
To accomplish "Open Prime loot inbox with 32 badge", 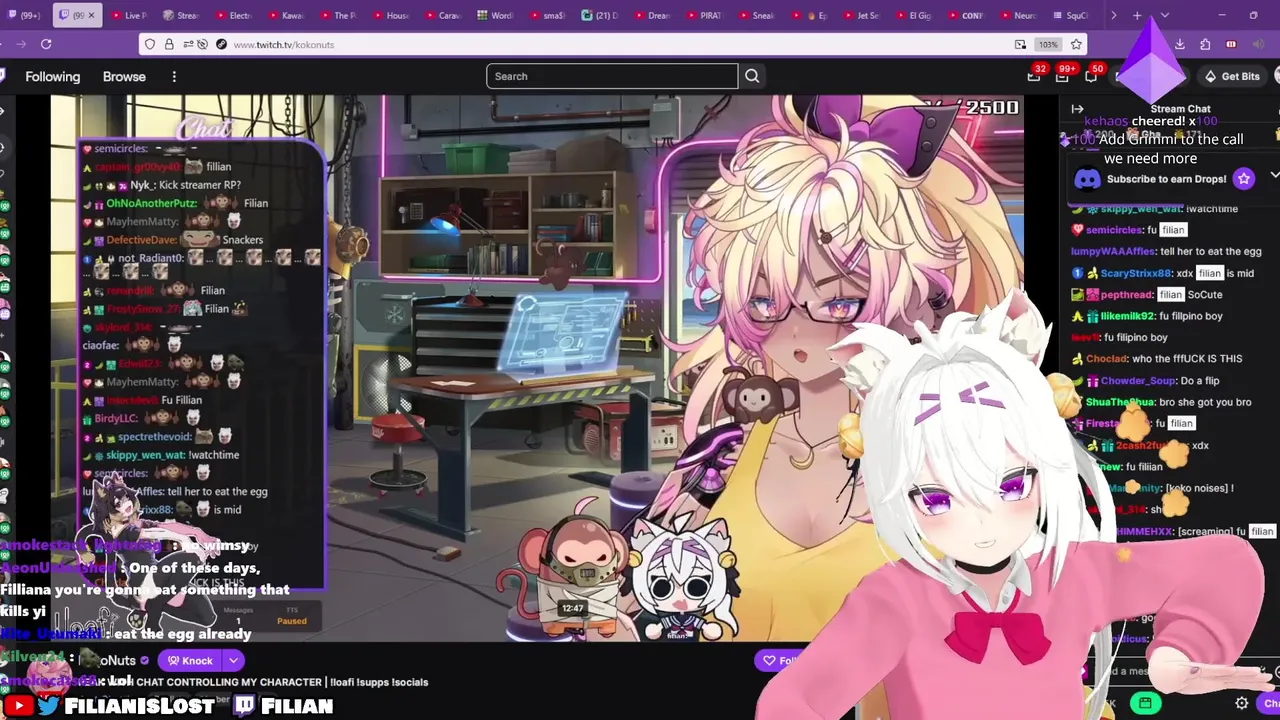I will pos(1034,76).
